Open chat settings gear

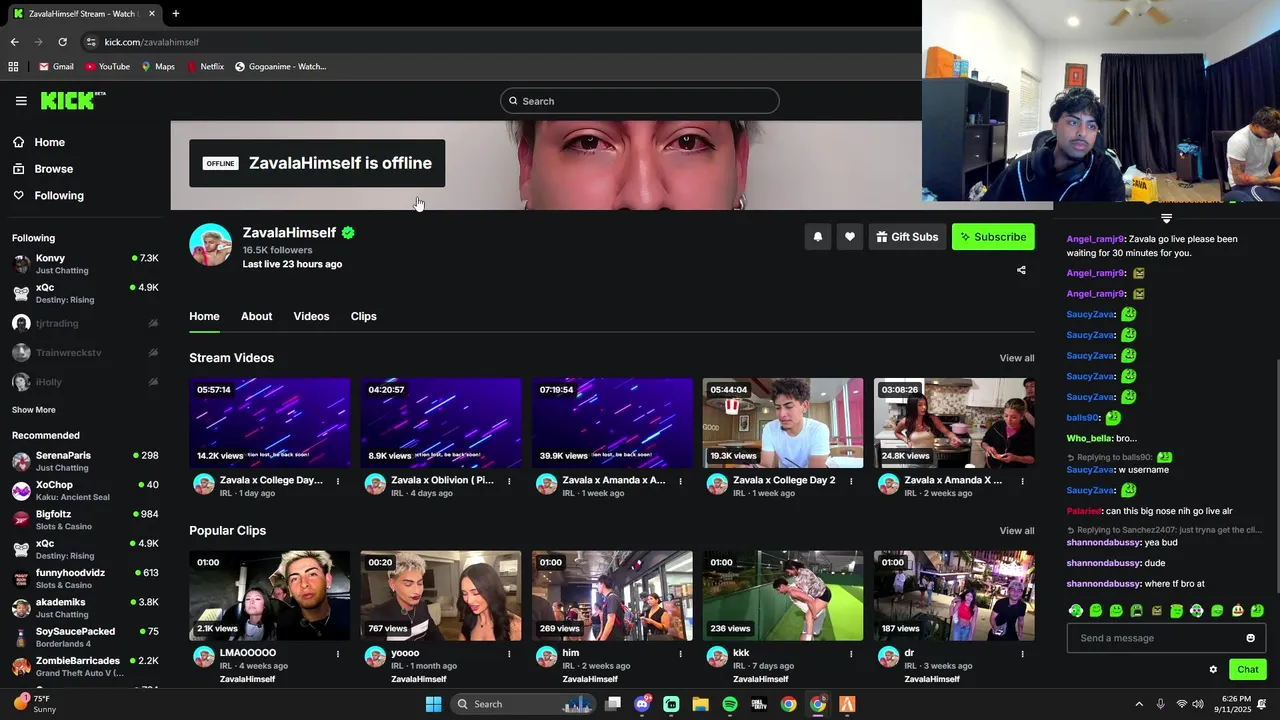pos(1213,670)
